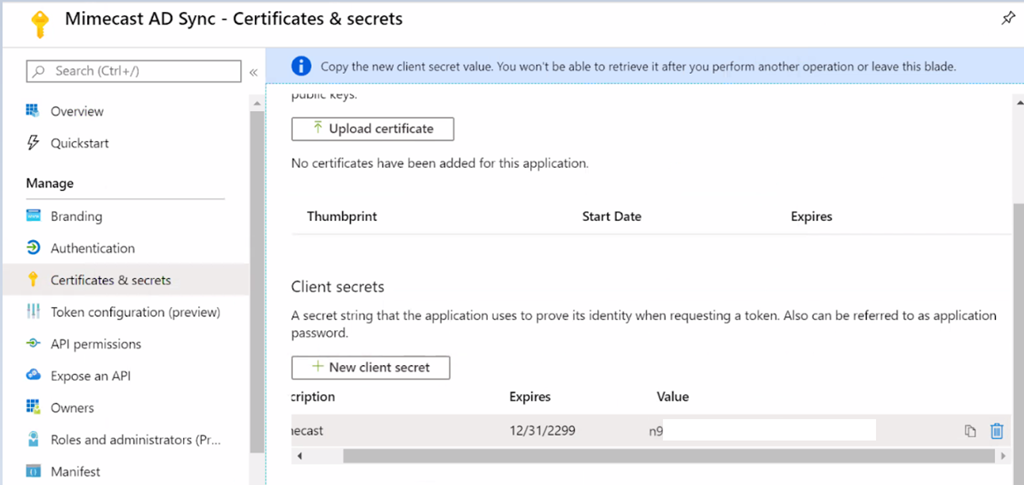This screenshot has width=1024, height=485.
Task: Click the horizontal scrollbar left arrow
Action: (x=300, y=456)
